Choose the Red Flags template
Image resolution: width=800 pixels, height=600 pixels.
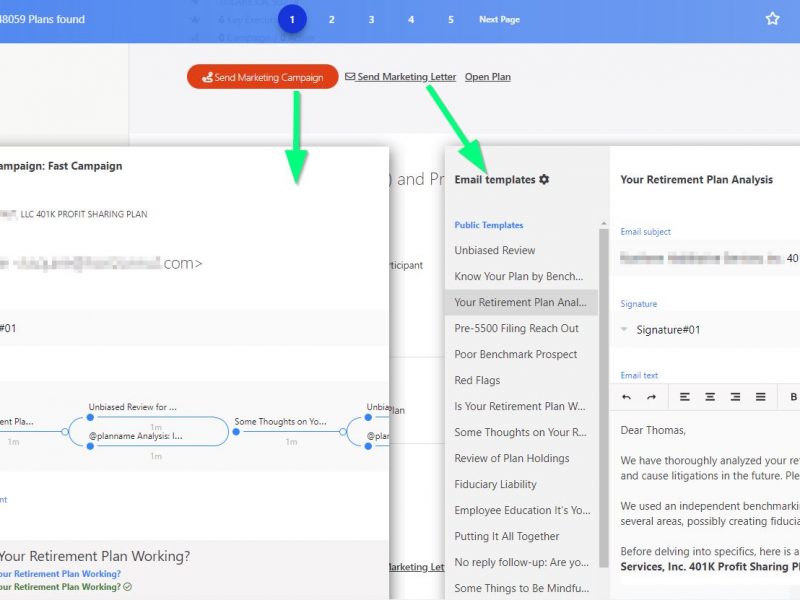point(477,380)
